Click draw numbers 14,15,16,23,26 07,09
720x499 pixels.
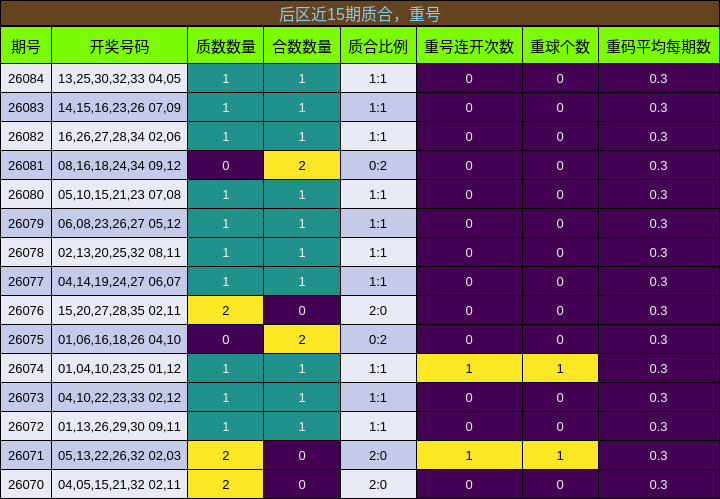[x=119, y=107]
